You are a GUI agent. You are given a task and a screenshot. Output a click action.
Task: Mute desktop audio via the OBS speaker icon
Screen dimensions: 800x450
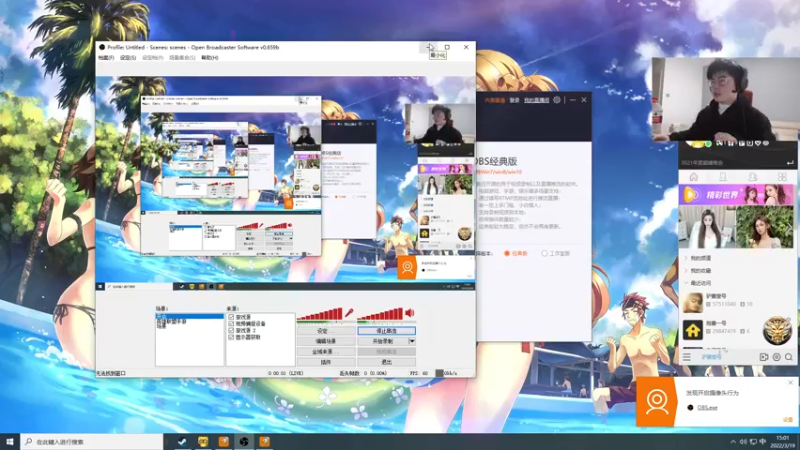point(410,313)
